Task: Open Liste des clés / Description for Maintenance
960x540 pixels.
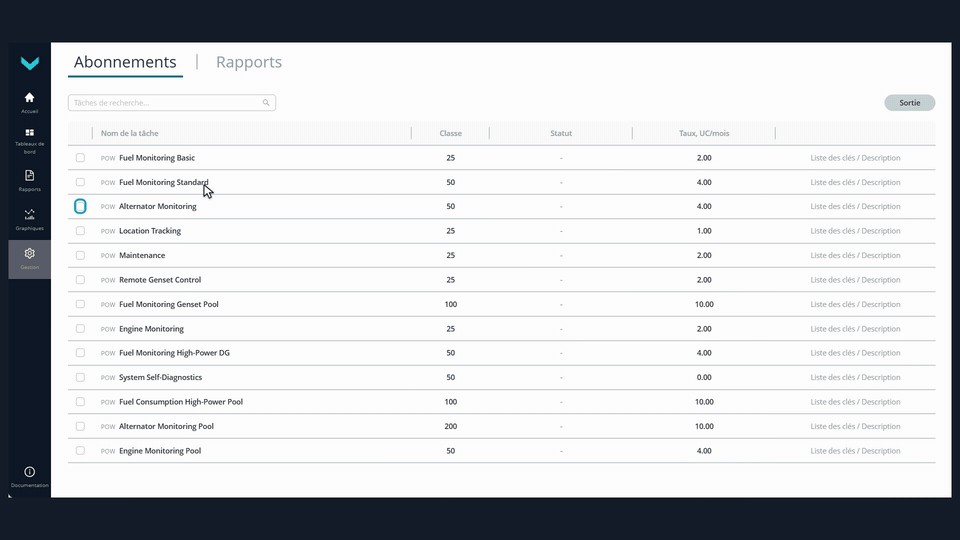Action: click(x=855, y=255)
